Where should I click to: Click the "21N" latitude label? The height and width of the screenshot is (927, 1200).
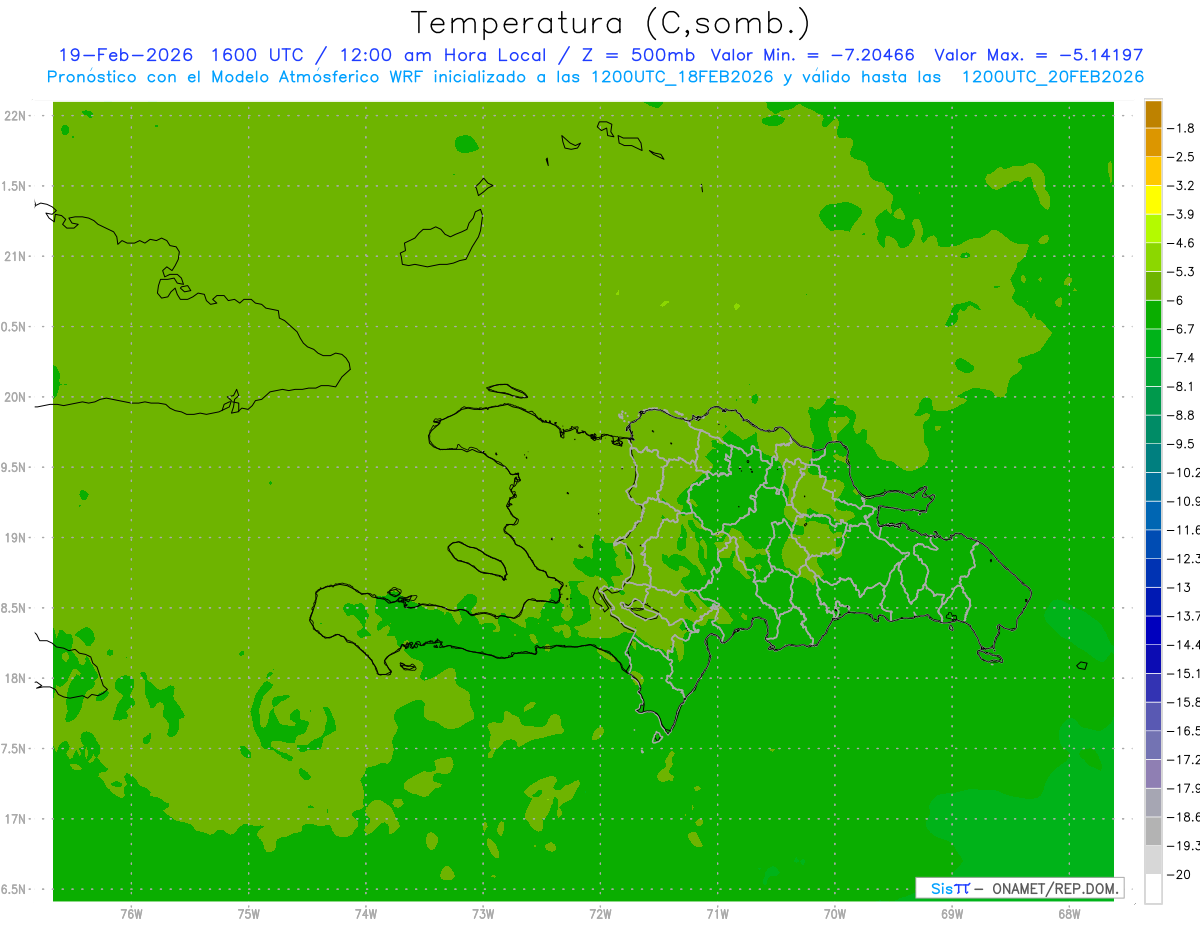click(16, 257)
